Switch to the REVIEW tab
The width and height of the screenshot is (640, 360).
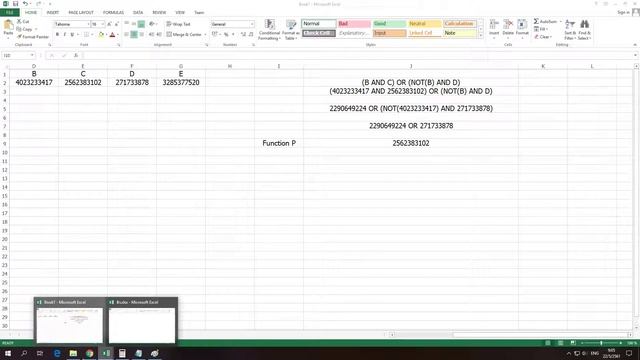(x=159, y=13)
